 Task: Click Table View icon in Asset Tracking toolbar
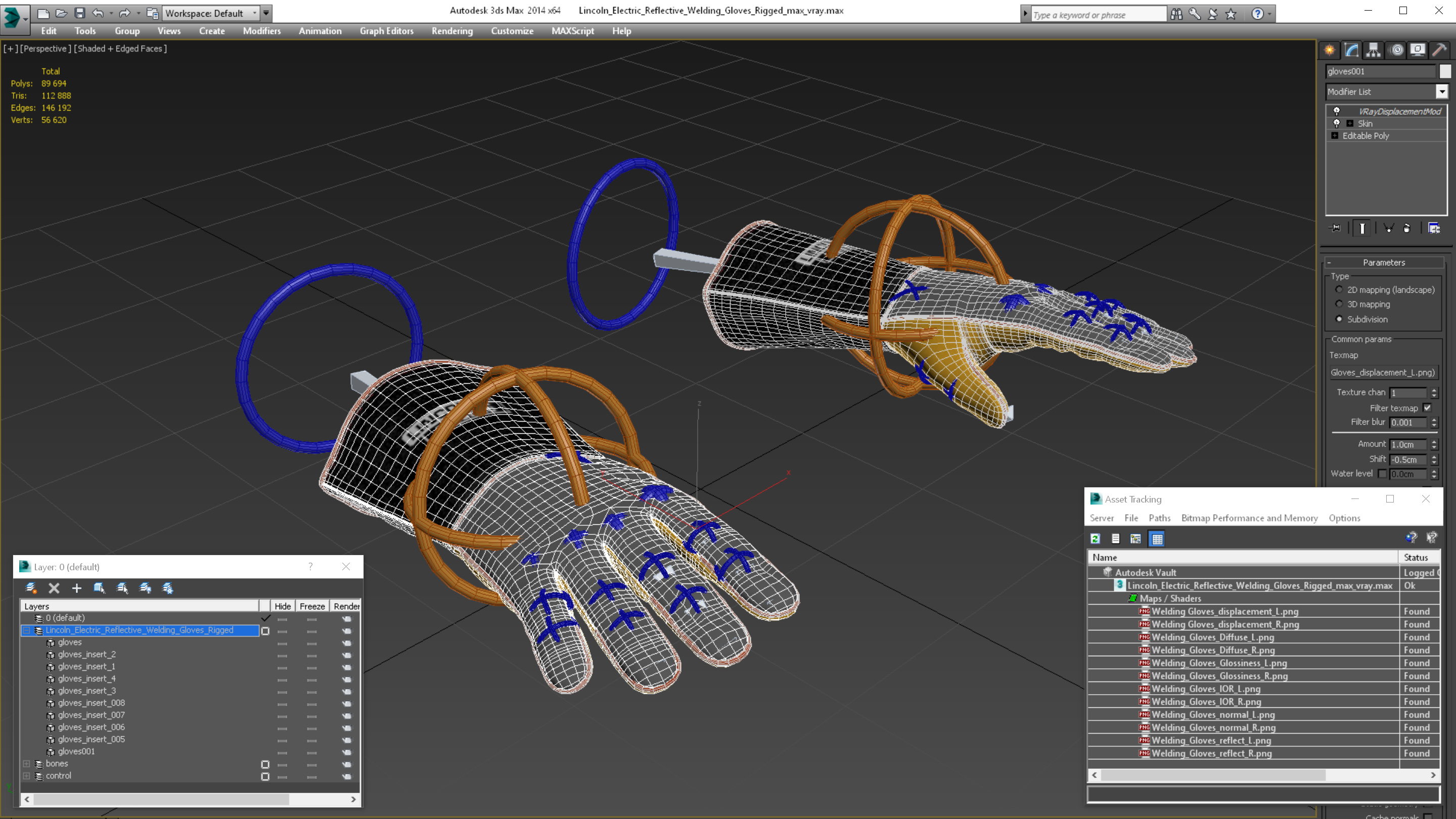(1157, 538)
